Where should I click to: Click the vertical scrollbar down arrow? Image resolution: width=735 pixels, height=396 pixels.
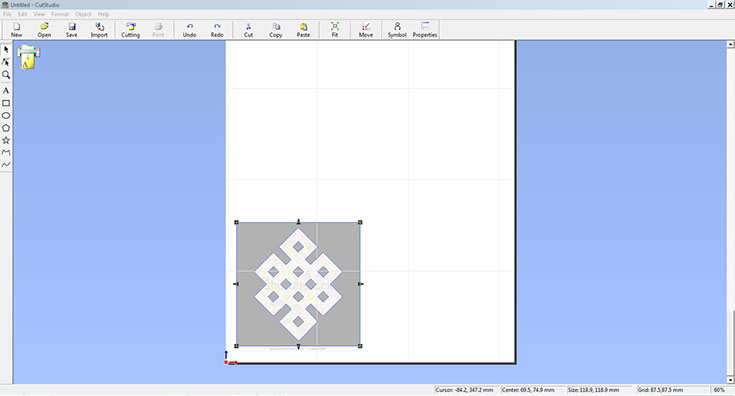coord(730,380)
